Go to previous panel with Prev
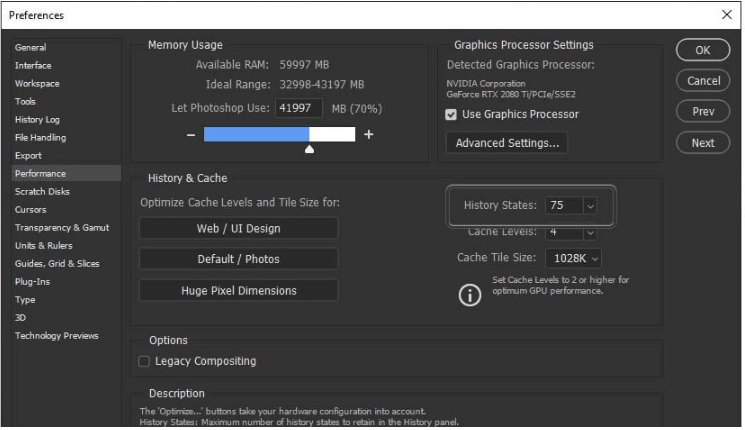 coord(704,112)
